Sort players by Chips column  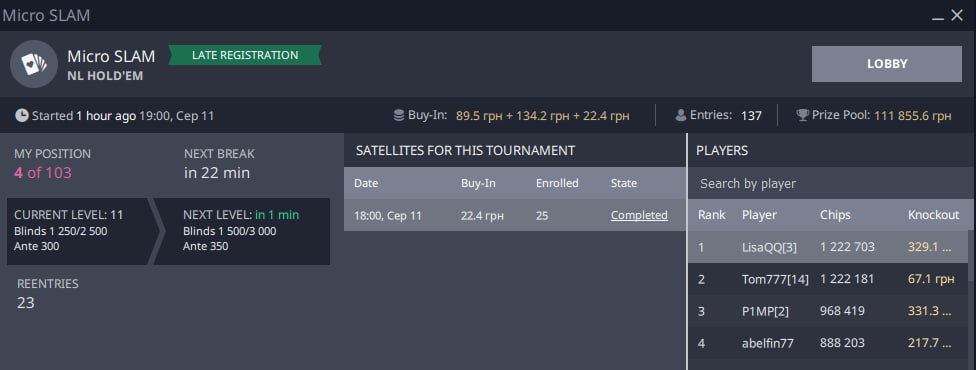coord(835,215)
